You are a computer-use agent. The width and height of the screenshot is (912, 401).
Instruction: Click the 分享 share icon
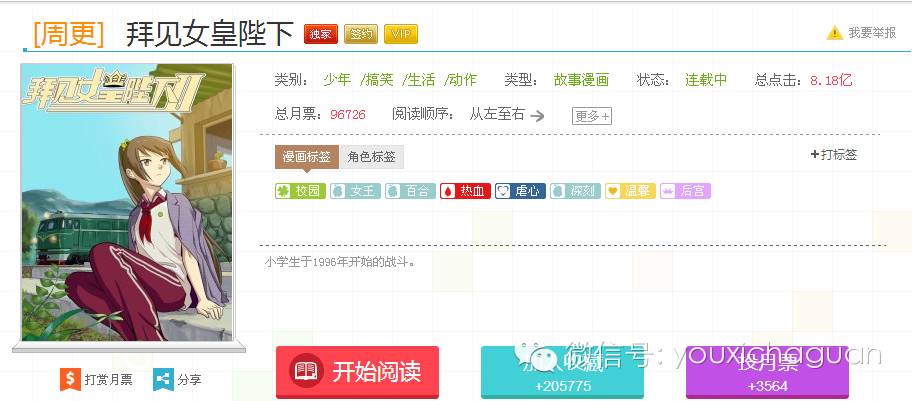(163, 379)
